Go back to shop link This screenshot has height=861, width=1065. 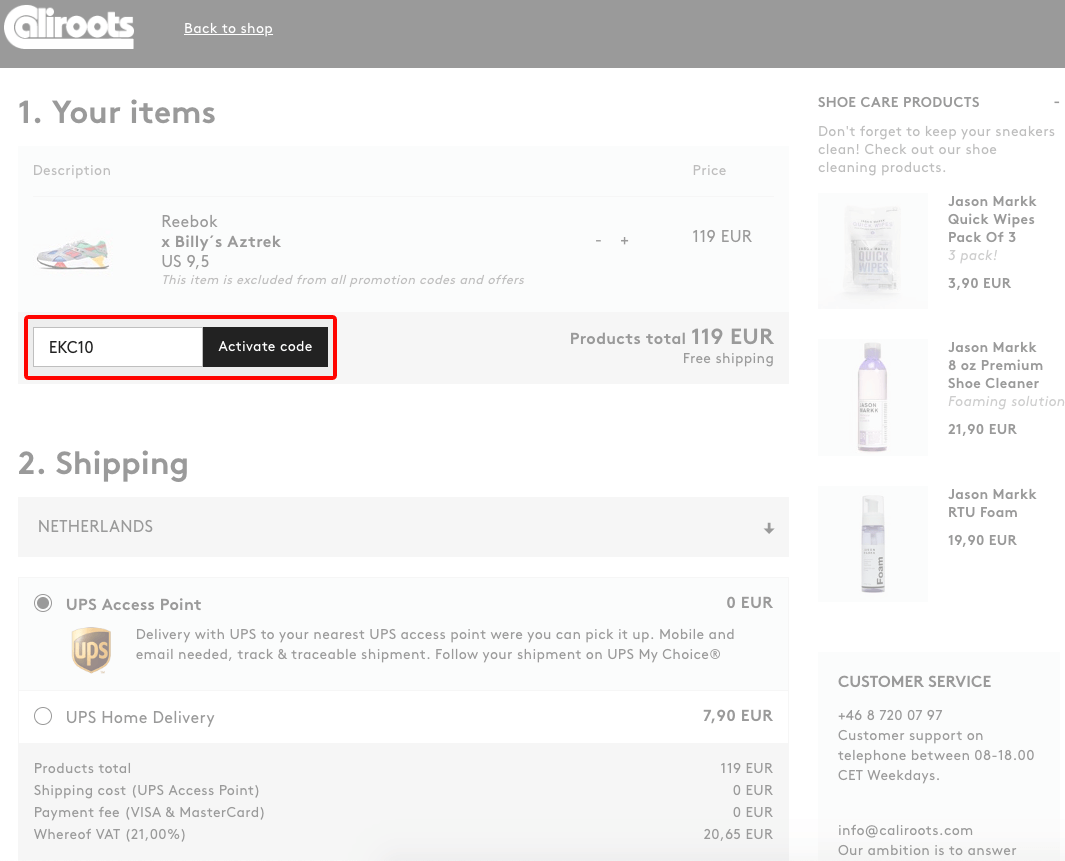(228, 29)
